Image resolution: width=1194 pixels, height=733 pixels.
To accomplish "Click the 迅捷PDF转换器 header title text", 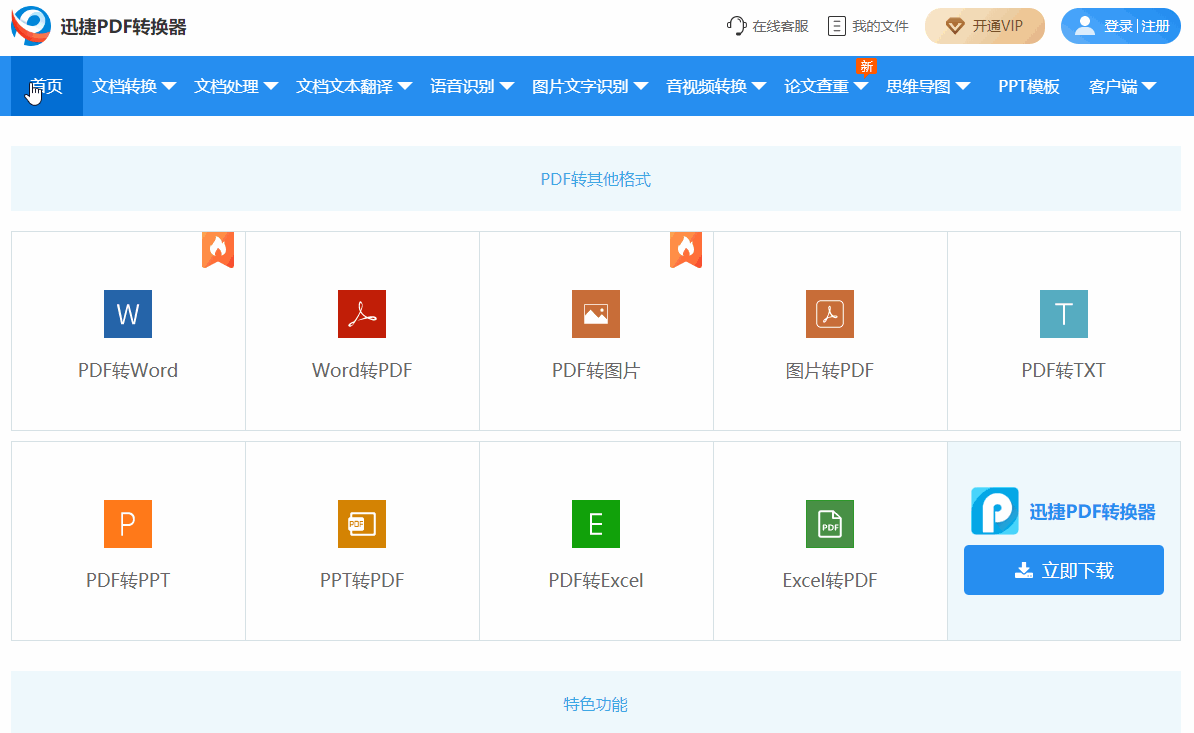I will pos(123,27).
